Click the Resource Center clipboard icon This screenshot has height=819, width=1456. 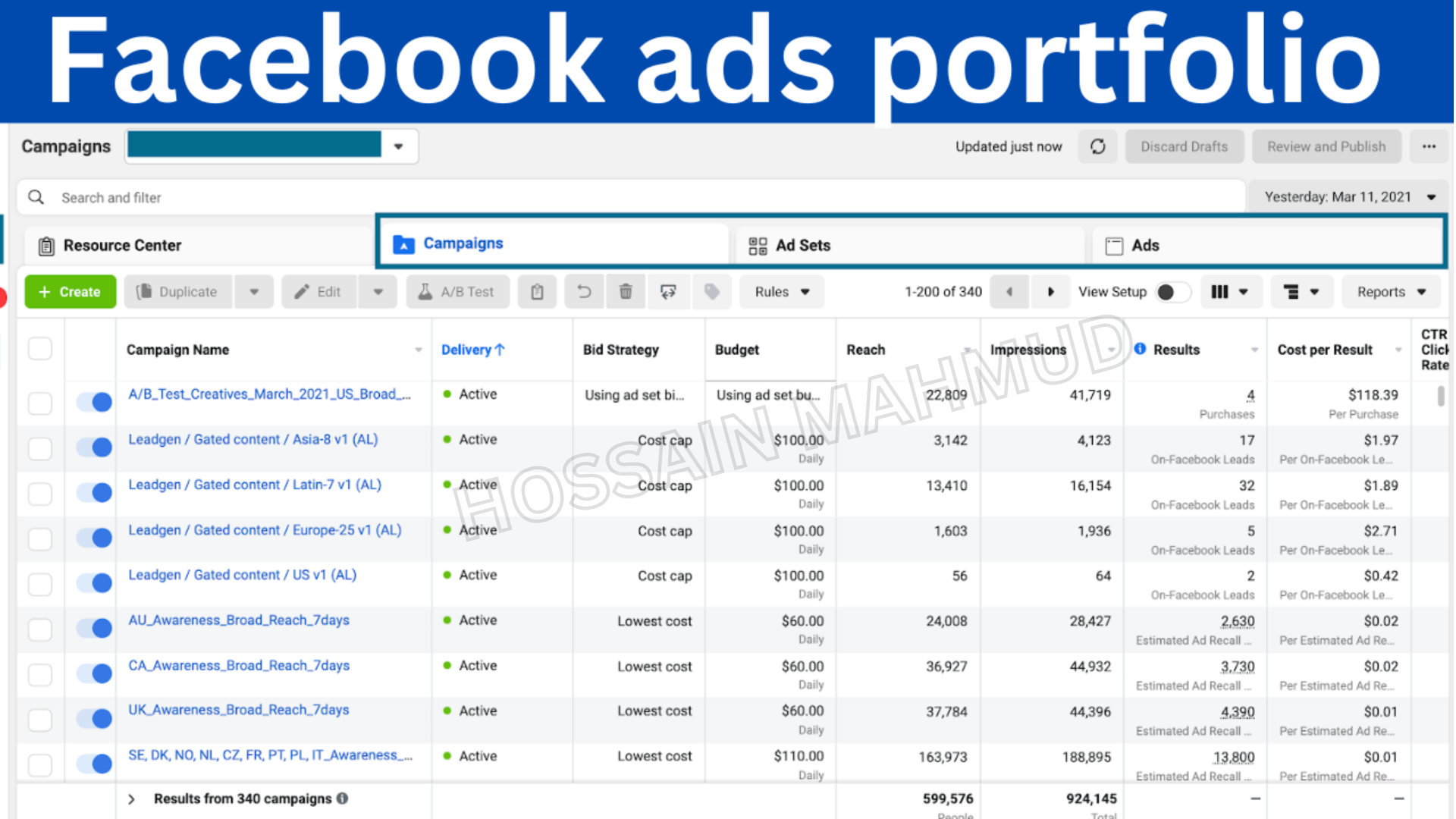[46, 246]
